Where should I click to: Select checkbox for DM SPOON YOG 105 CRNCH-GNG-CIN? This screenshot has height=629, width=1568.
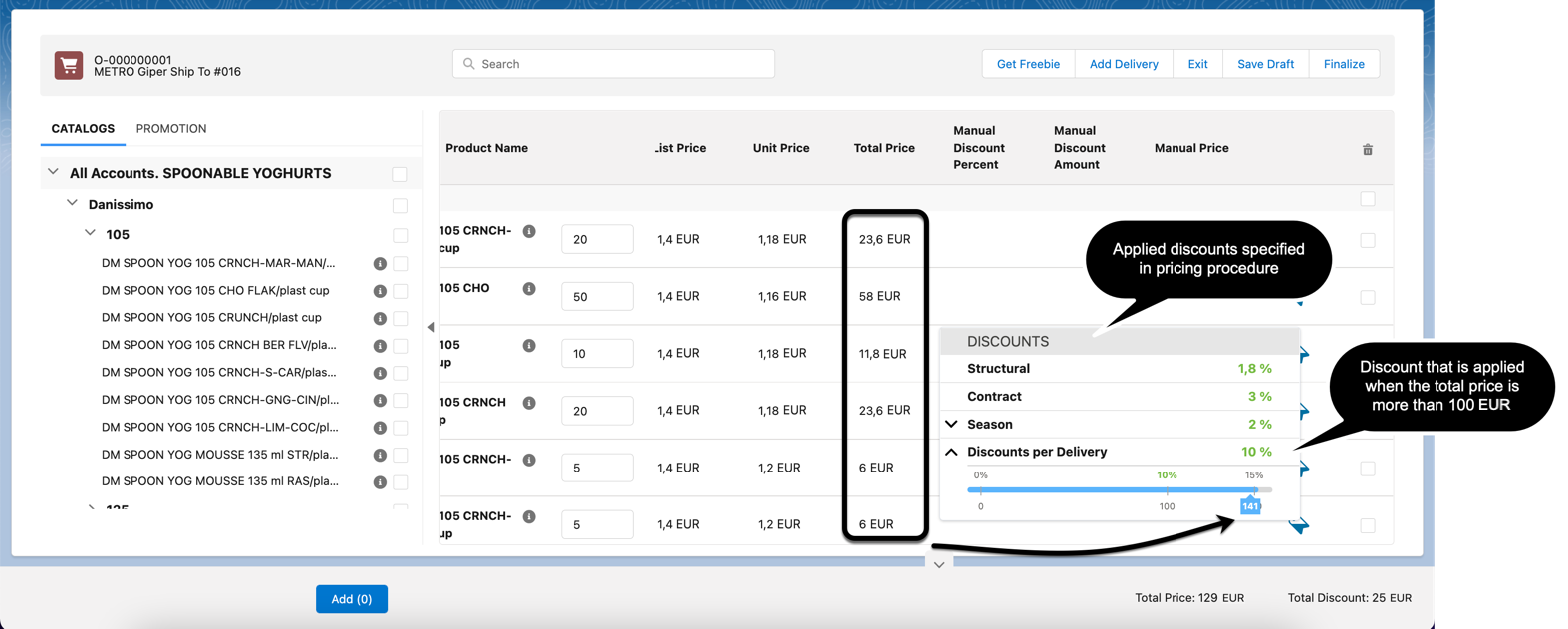pos(400,400)
